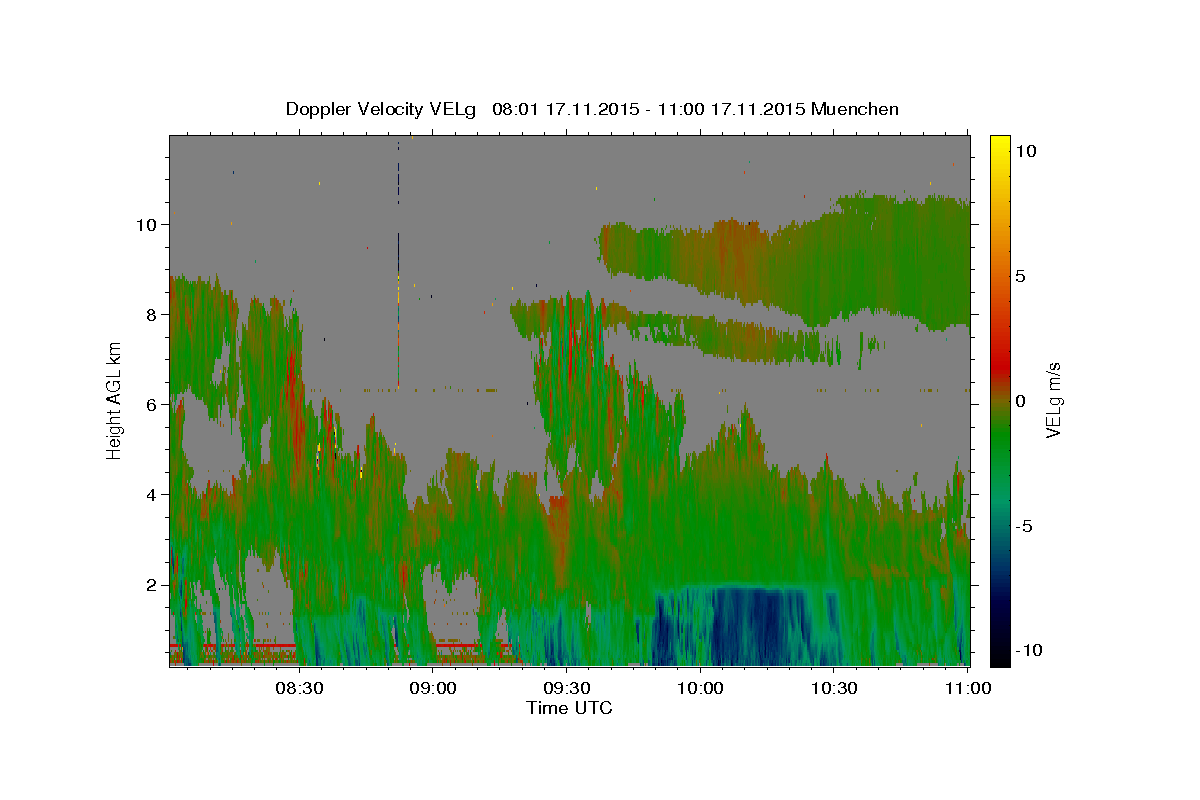1200x800 pixels.
Task: Click the "Height AGL km" axis label
Action: (x=115, y=400)
